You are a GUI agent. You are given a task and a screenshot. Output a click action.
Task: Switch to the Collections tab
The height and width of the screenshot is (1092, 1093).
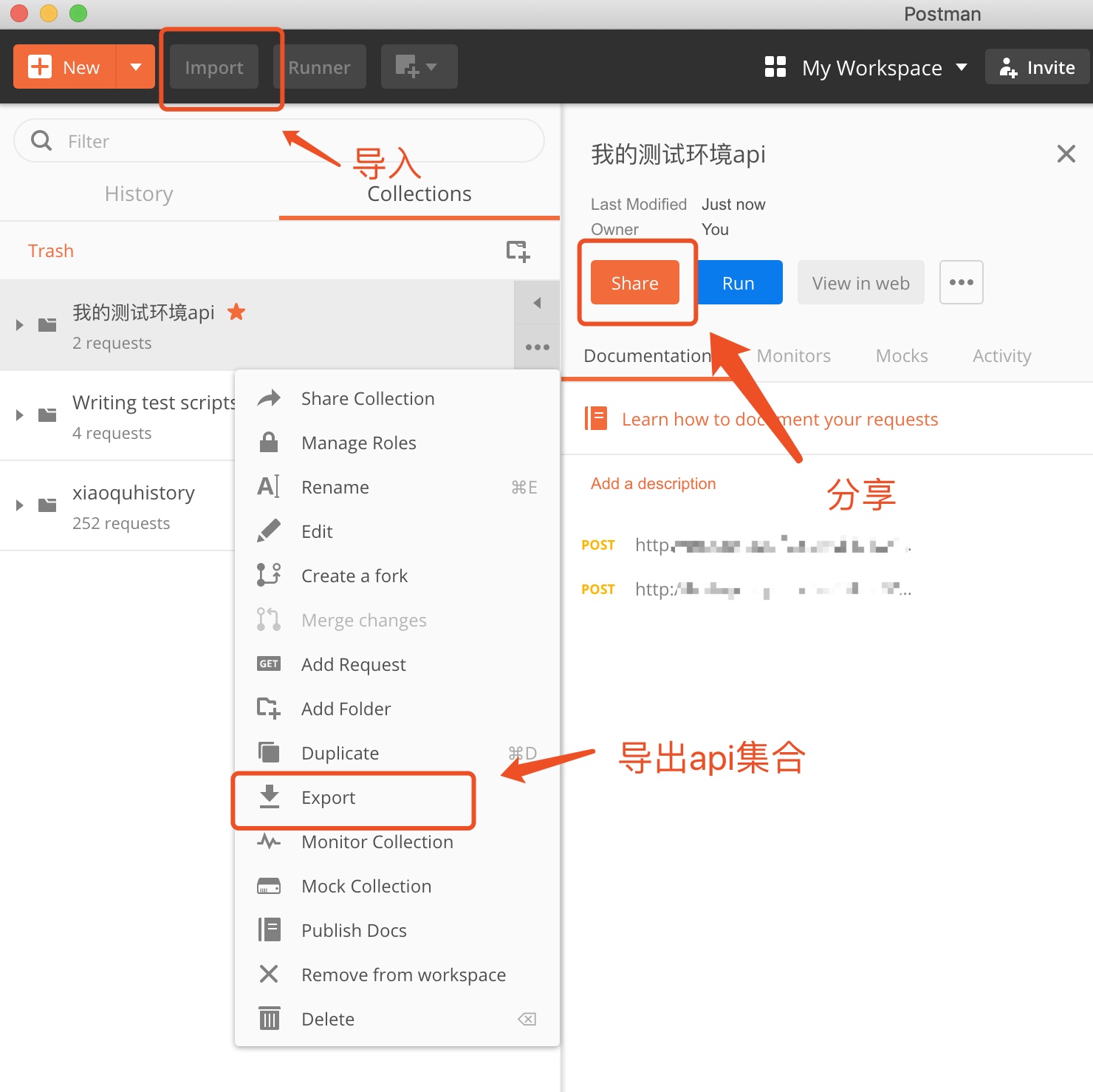[x=419, y=194]
